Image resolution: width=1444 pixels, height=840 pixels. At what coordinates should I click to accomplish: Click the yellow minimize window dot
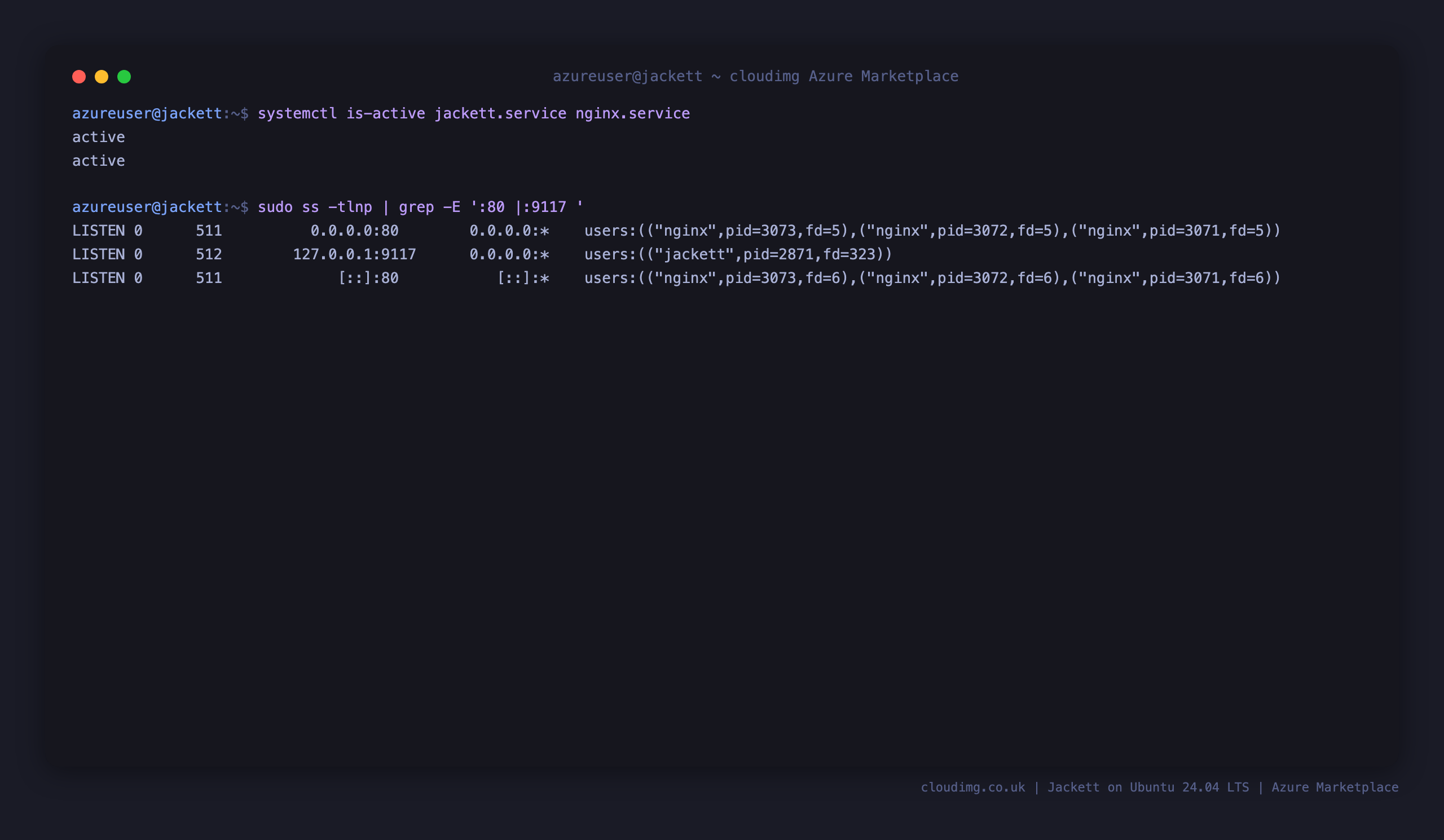pyautogui.click(x=102, y=77)
